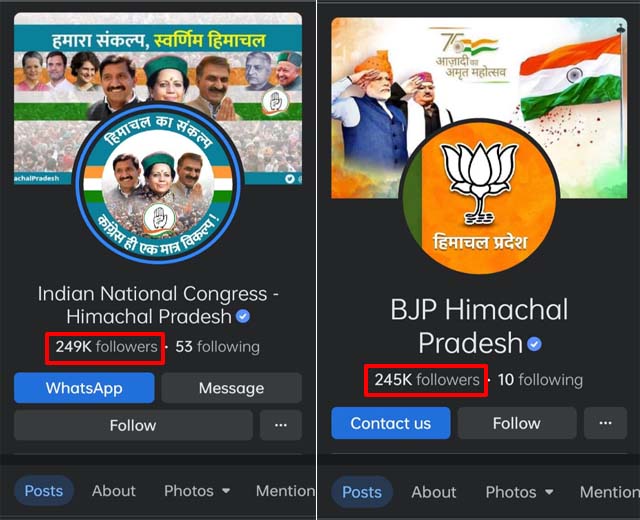
Task: Select the Posts tab on BJP page
Action: pyautogui.click(x=362, y=492)
